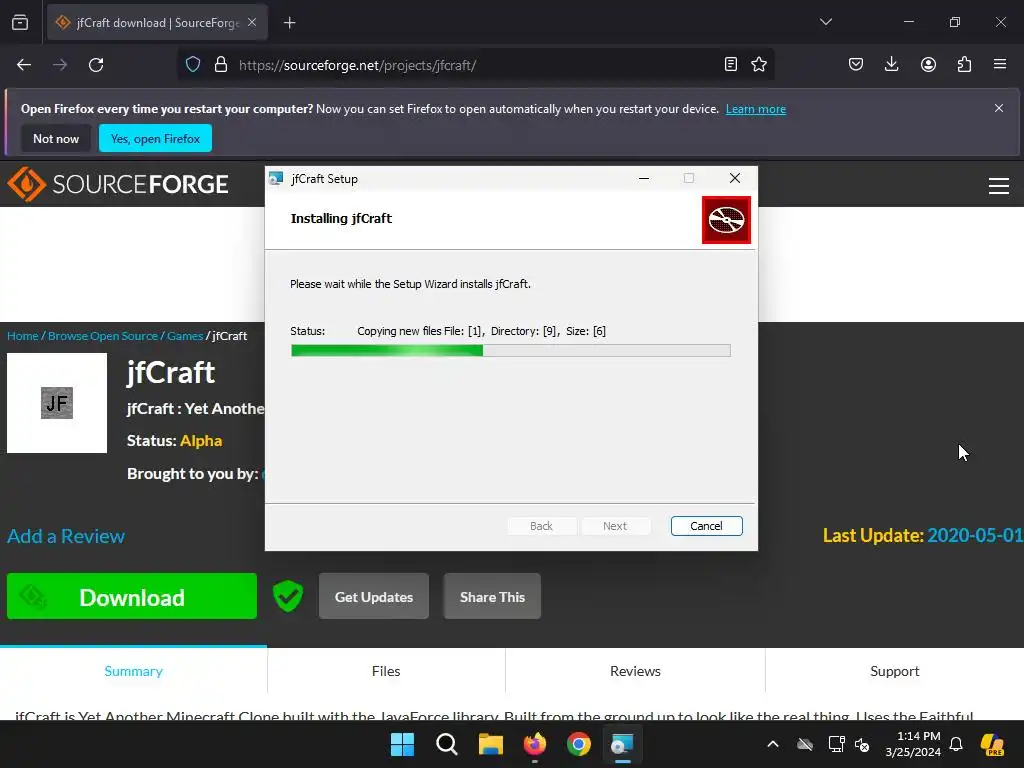Open Windows taskbar Search
1024x768 pixels.
pyautogui.click(x=447, y=744)
